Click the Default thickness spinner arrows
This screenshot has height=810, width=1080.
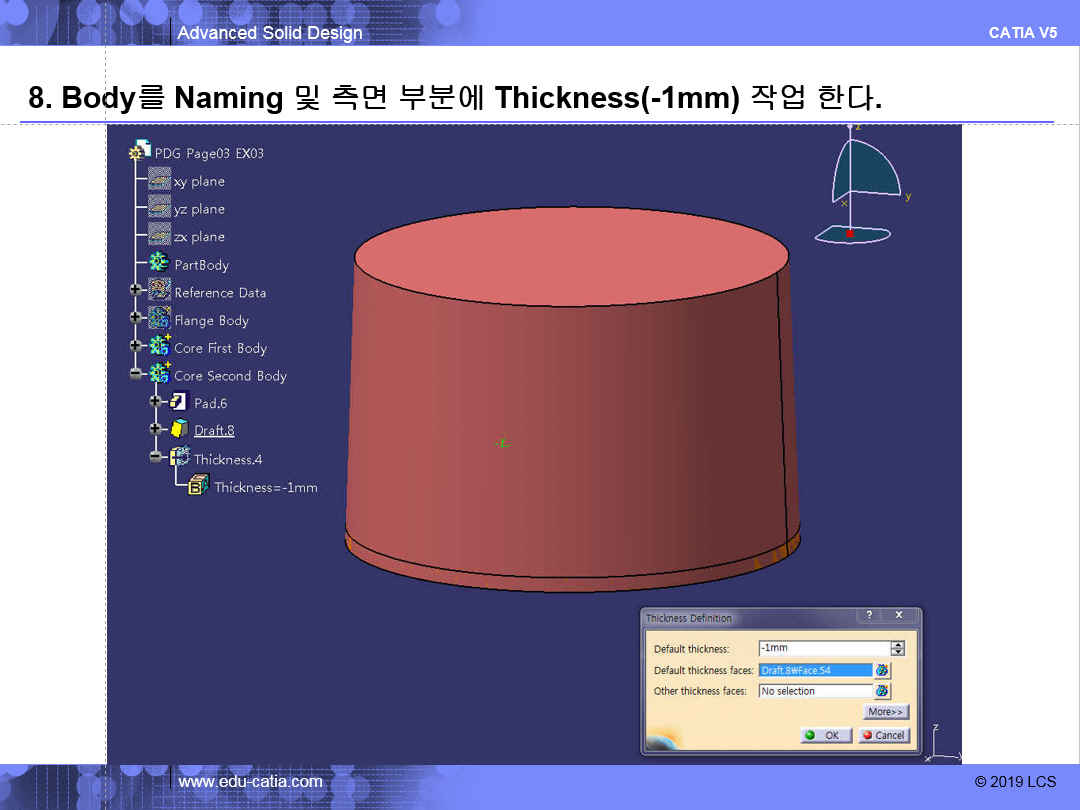(x=897, y=648)
